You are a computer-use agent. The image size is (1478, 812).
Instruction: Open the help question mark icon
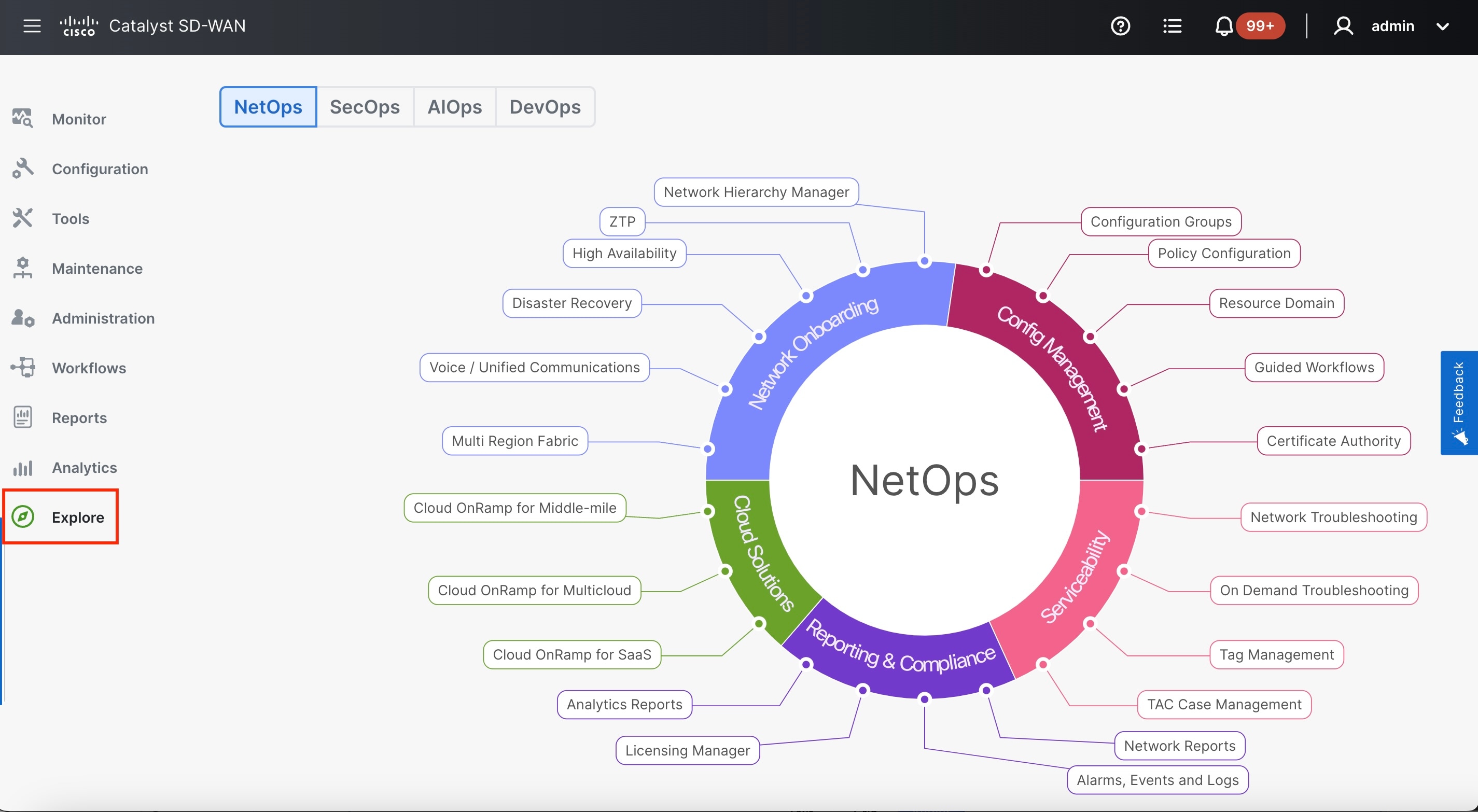[1120, 26]
